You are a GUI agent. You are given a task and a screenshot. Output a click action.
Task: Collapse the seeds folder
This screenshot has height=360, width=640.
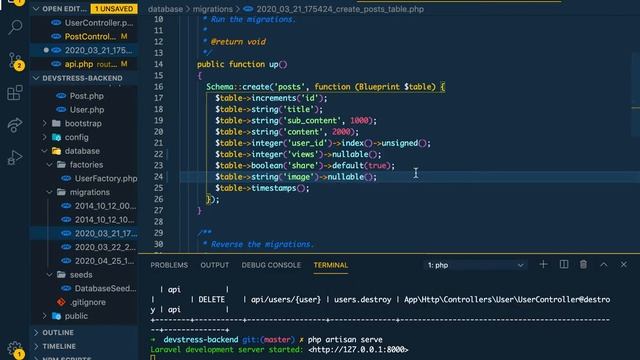click(81, 275)
